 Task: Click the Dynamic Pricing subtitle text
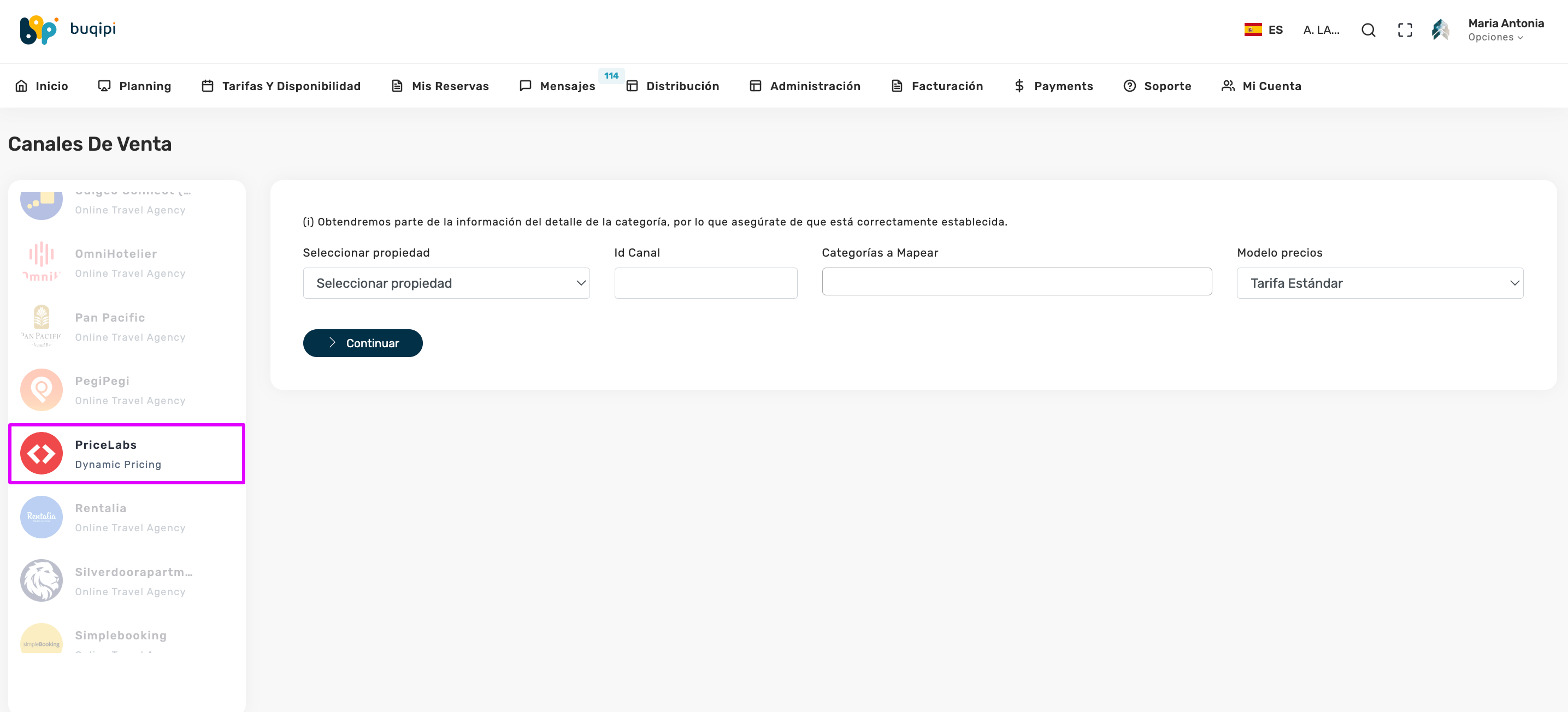pos(118,464)
